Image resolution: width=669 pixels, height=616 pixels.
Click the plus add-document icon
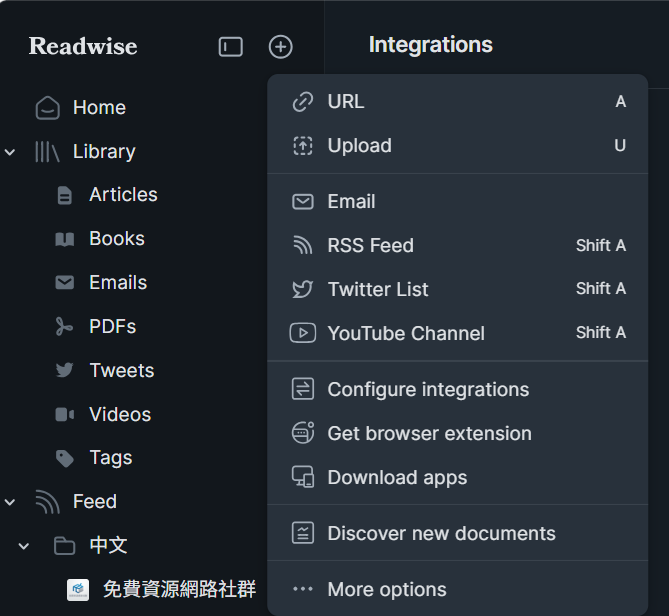(281, 47)
